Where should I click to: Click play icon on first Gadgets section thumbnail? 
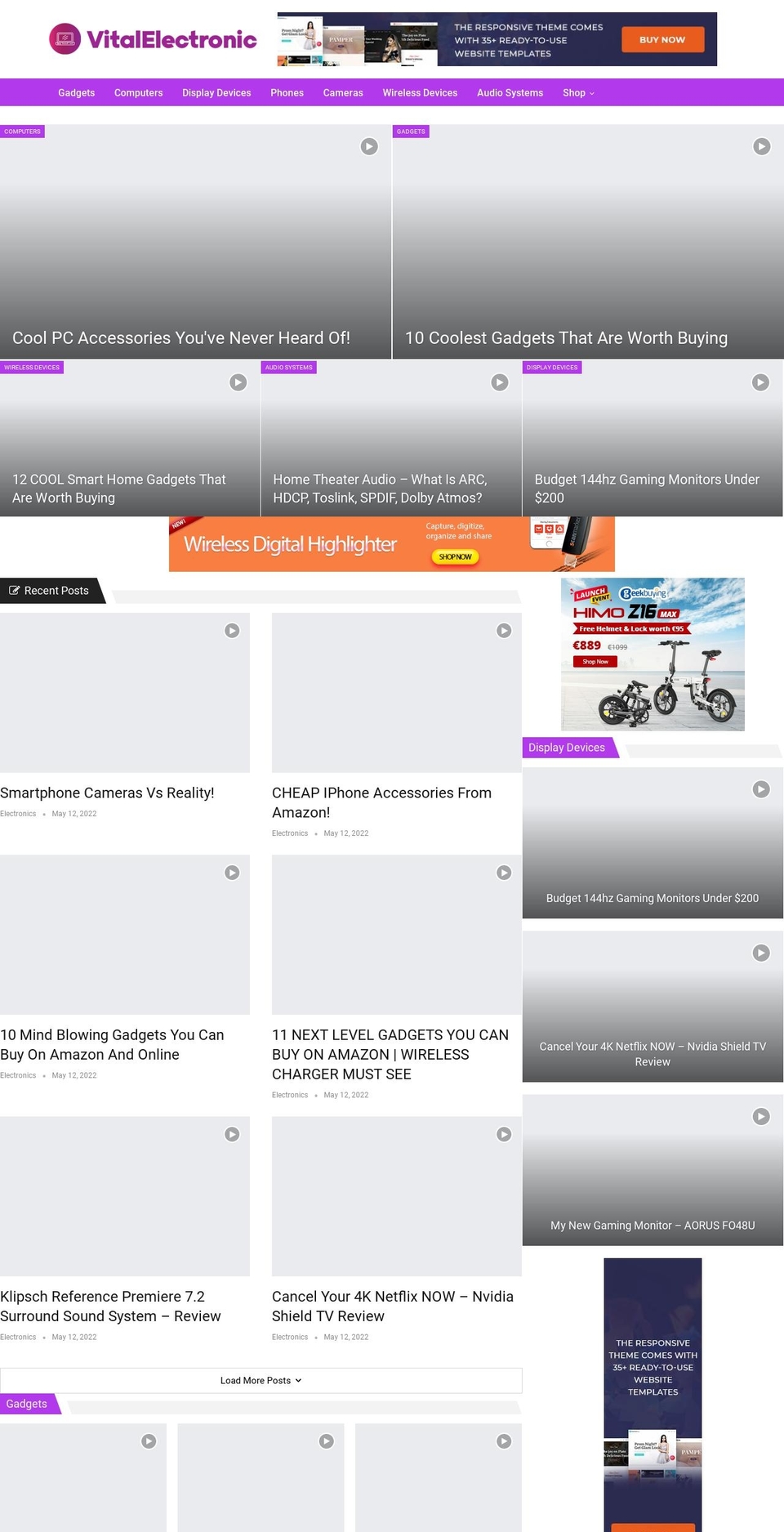coord(149,1441)
